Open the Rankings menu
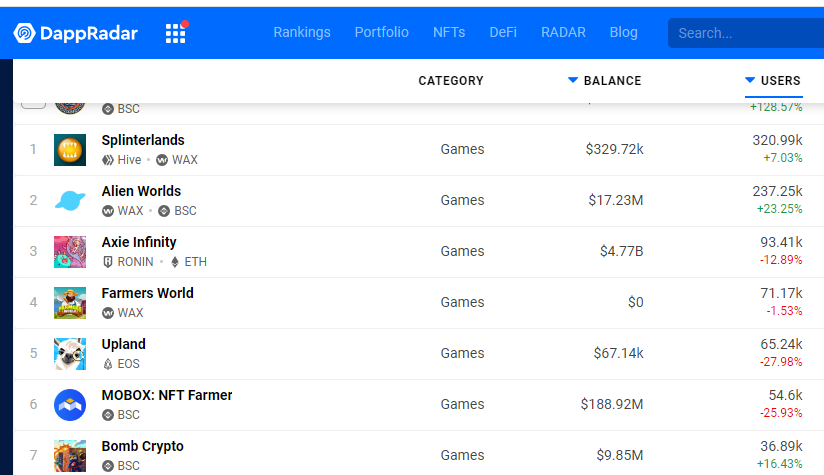Viewport: 824px width, 475px height. [x=302, y=33]
